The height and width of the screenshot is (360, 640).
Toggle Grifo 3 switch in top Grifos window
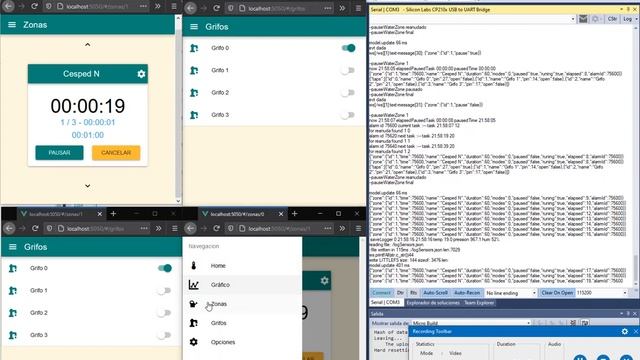tap(347, 115)
